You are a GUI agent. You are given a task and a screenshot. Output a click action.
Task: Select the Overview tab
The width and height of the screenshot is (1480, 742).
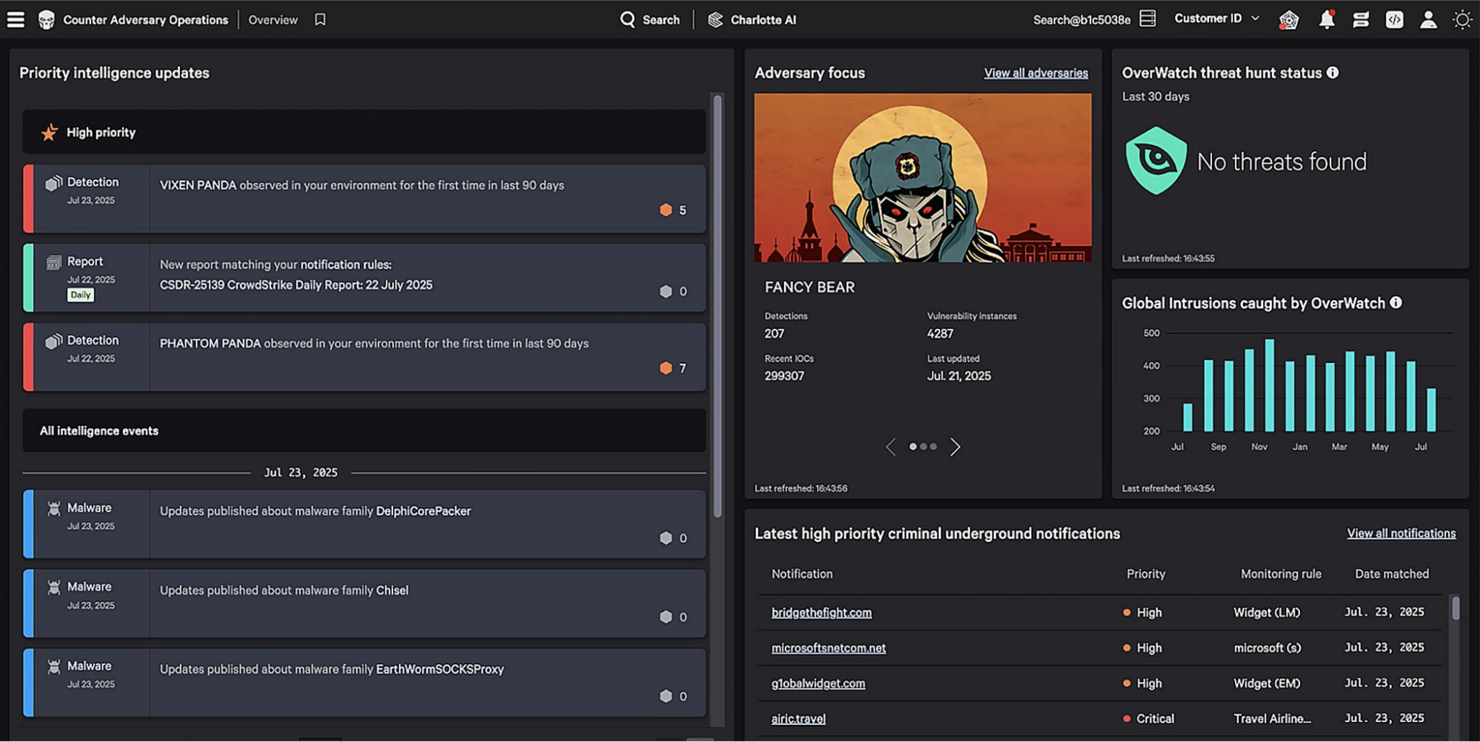pyautogui.click(x=273, y=19)
